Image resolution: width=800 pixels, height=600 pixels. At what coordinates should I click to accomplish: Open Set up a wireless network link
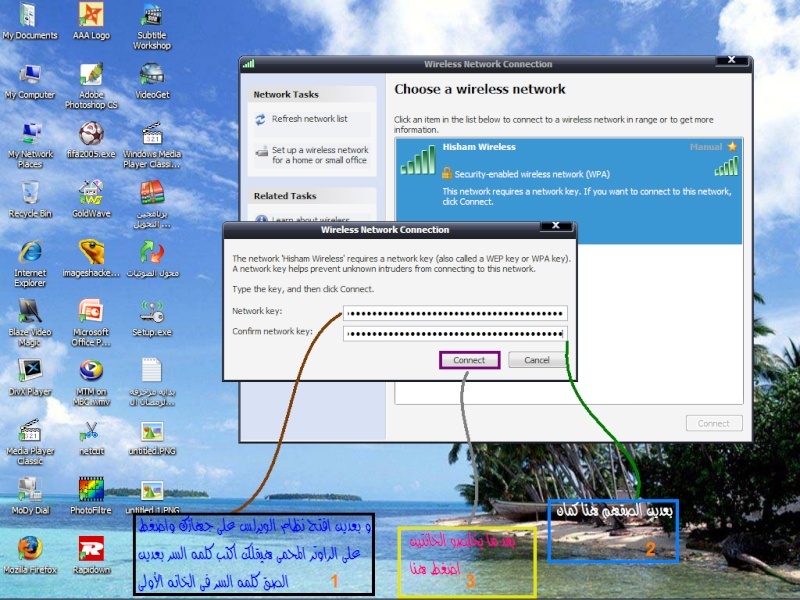(x=319, y=155)
